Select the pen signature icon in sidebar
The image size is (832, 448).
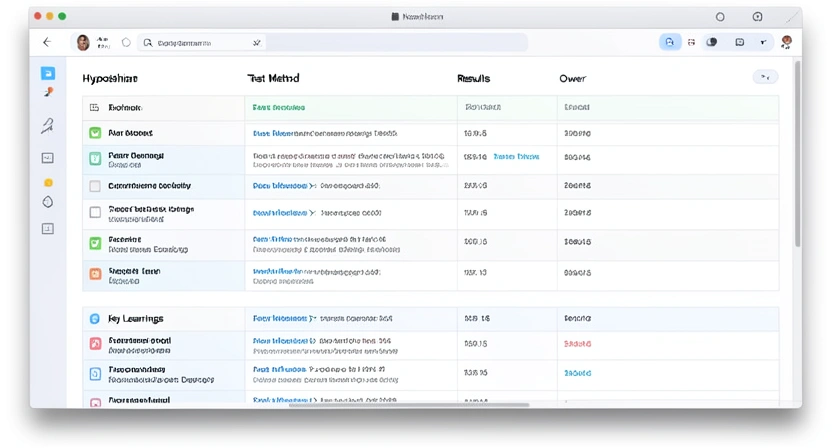click(48, 126)
